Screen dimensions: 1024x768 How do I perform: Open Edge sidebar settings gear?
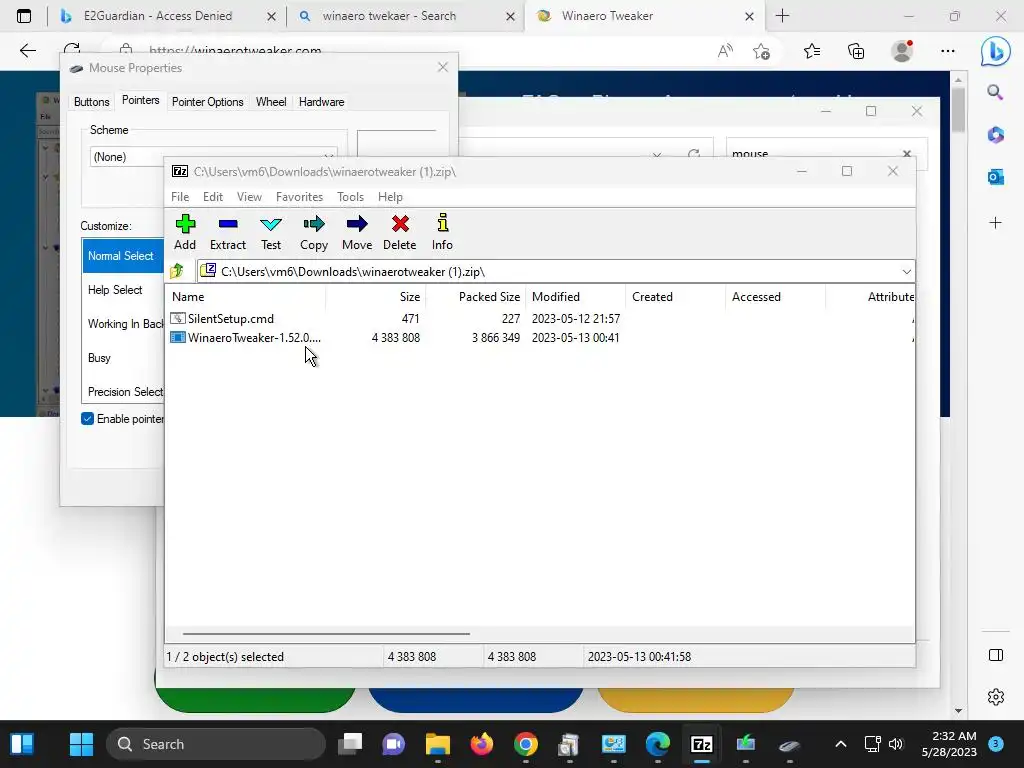tap(995, 697)
